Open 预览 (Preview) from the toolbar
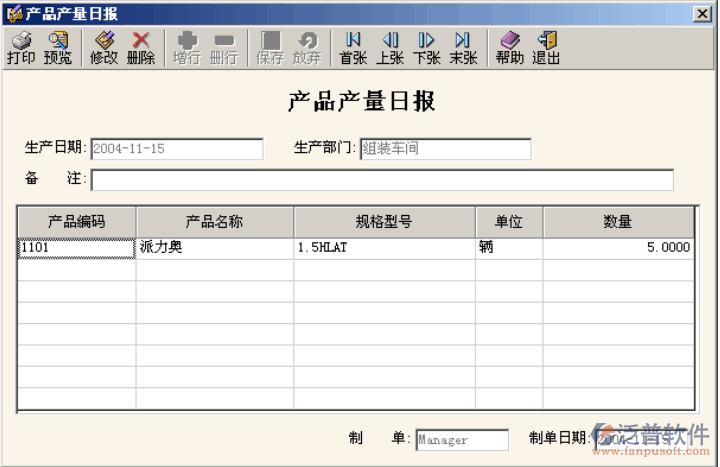 point(58,47)
